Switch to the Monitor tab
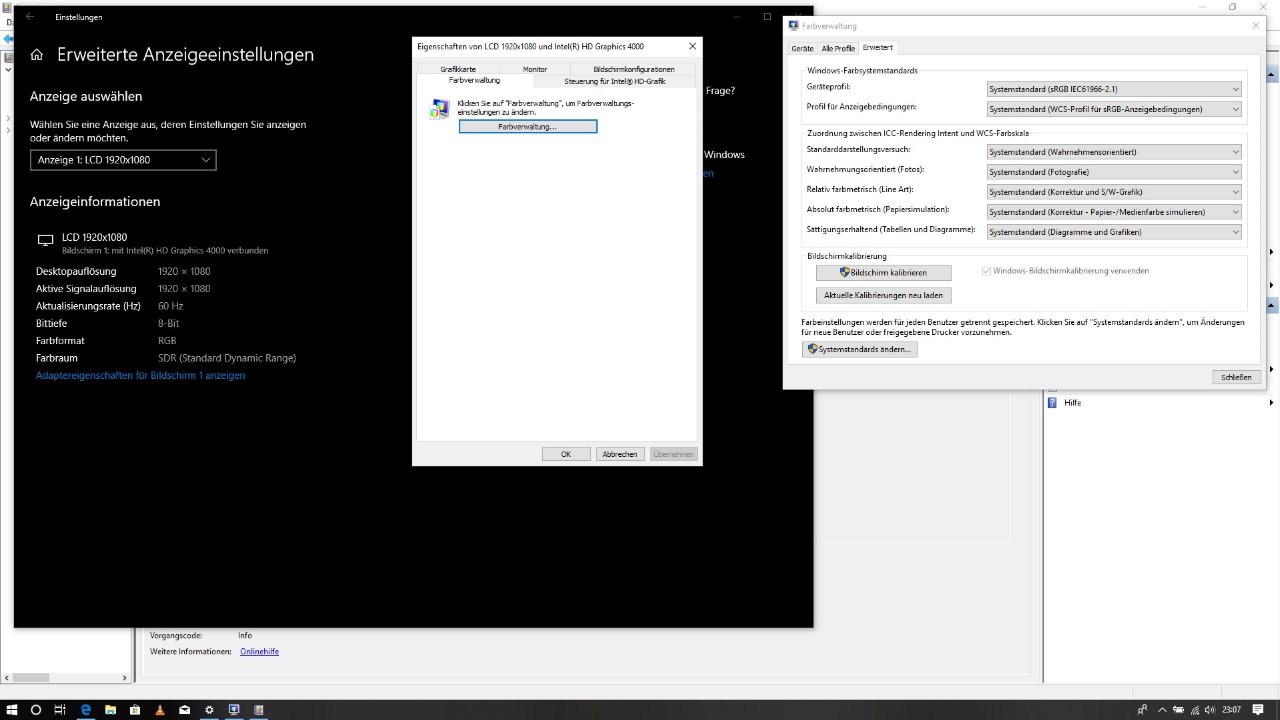 click(x=535, y=69)
